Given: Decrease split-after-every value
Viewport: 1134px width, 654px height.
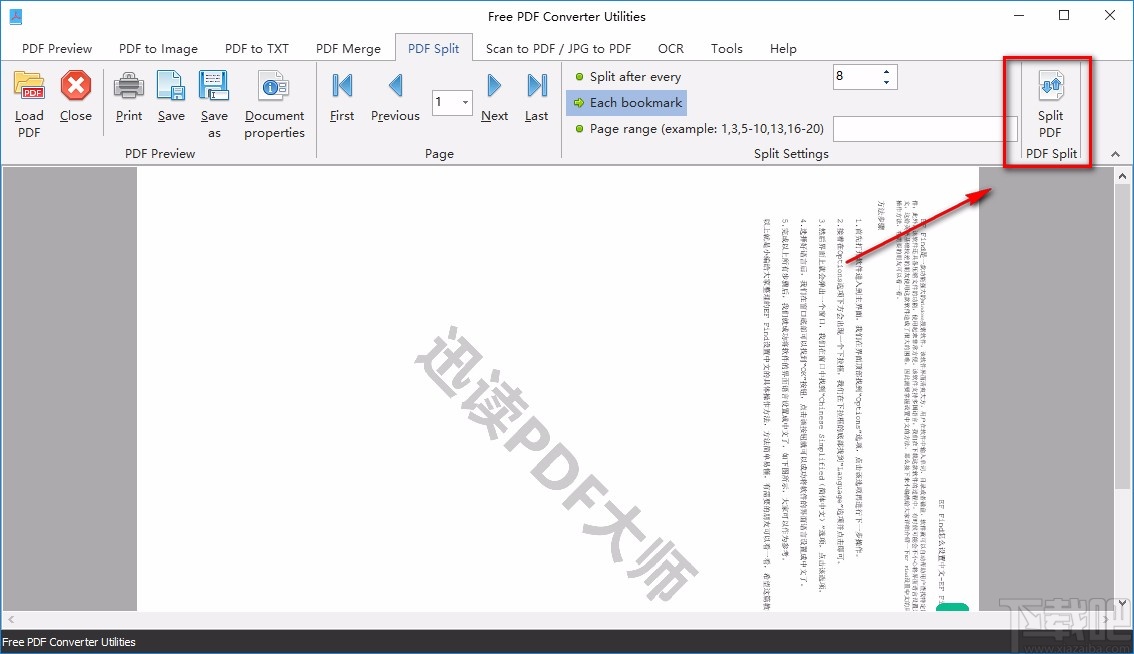Looking at the screenshot, I should click(x=887, y=82).
